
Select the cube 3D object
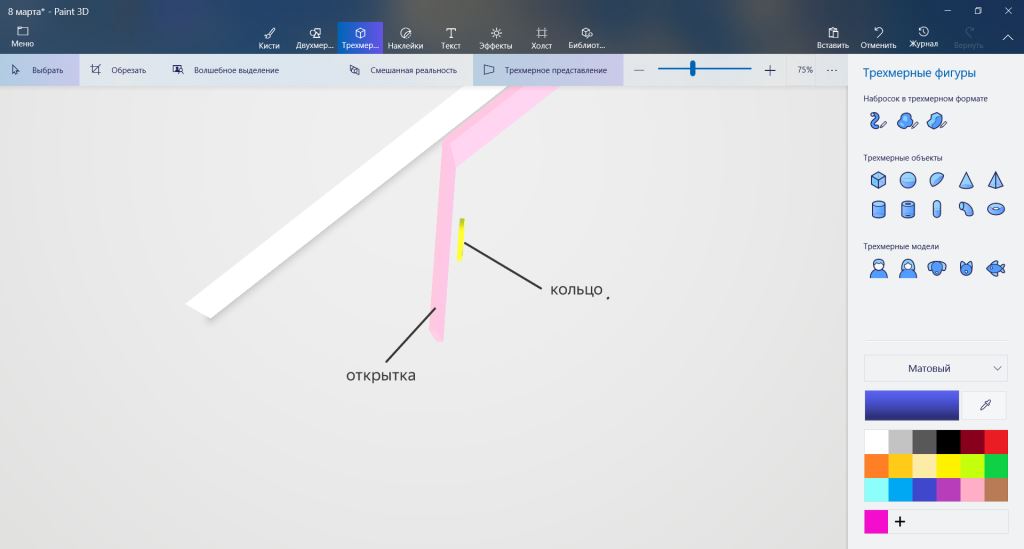tap(878, 180)
